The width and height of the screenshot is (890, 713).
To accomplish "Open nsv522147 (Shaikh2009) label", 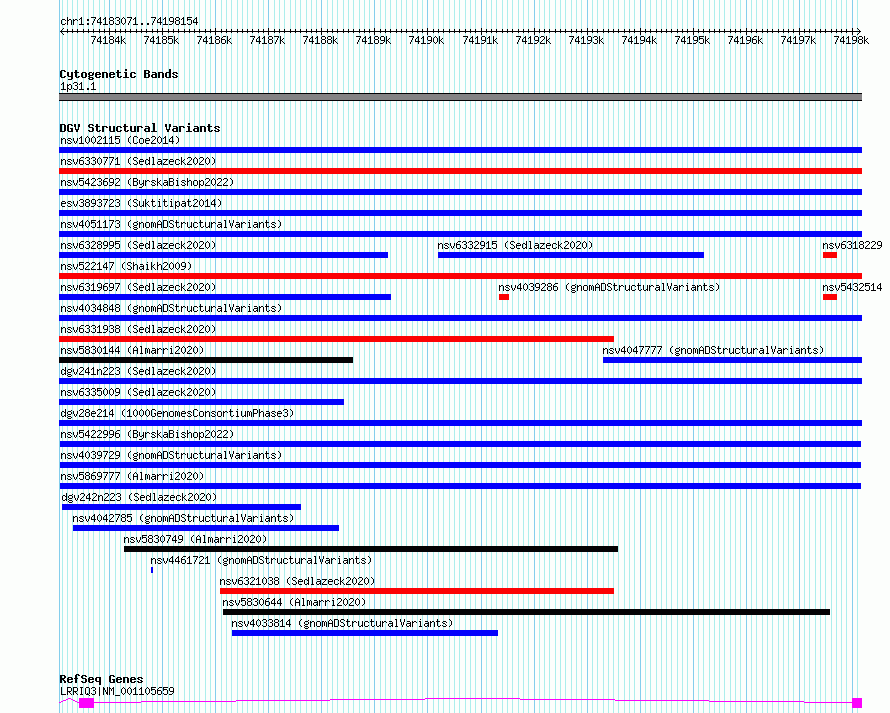I will (126, 266).
